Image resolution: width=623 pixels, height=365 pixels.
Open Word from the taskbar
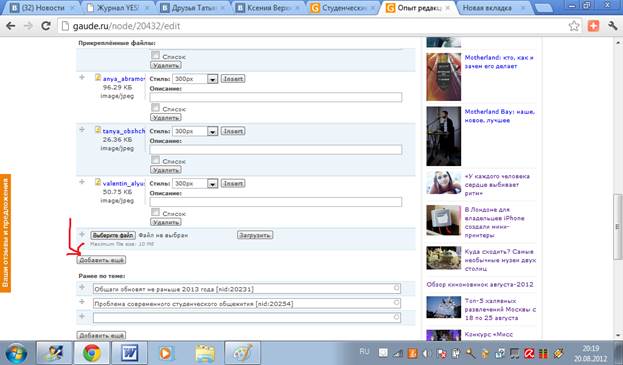[x=129, y=353]
